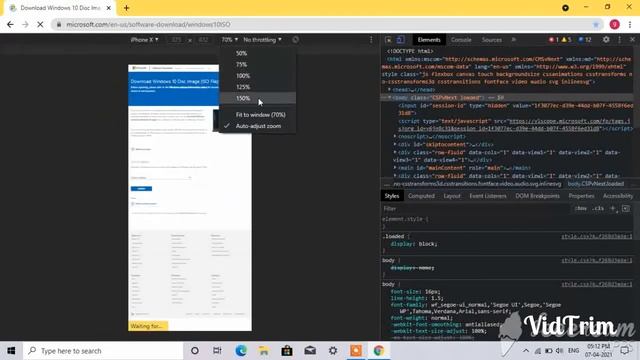Image resolution: width=640 pixels, height=360 pixels.
Task: Select 50% zoom option
Action: tap(258, 53)
